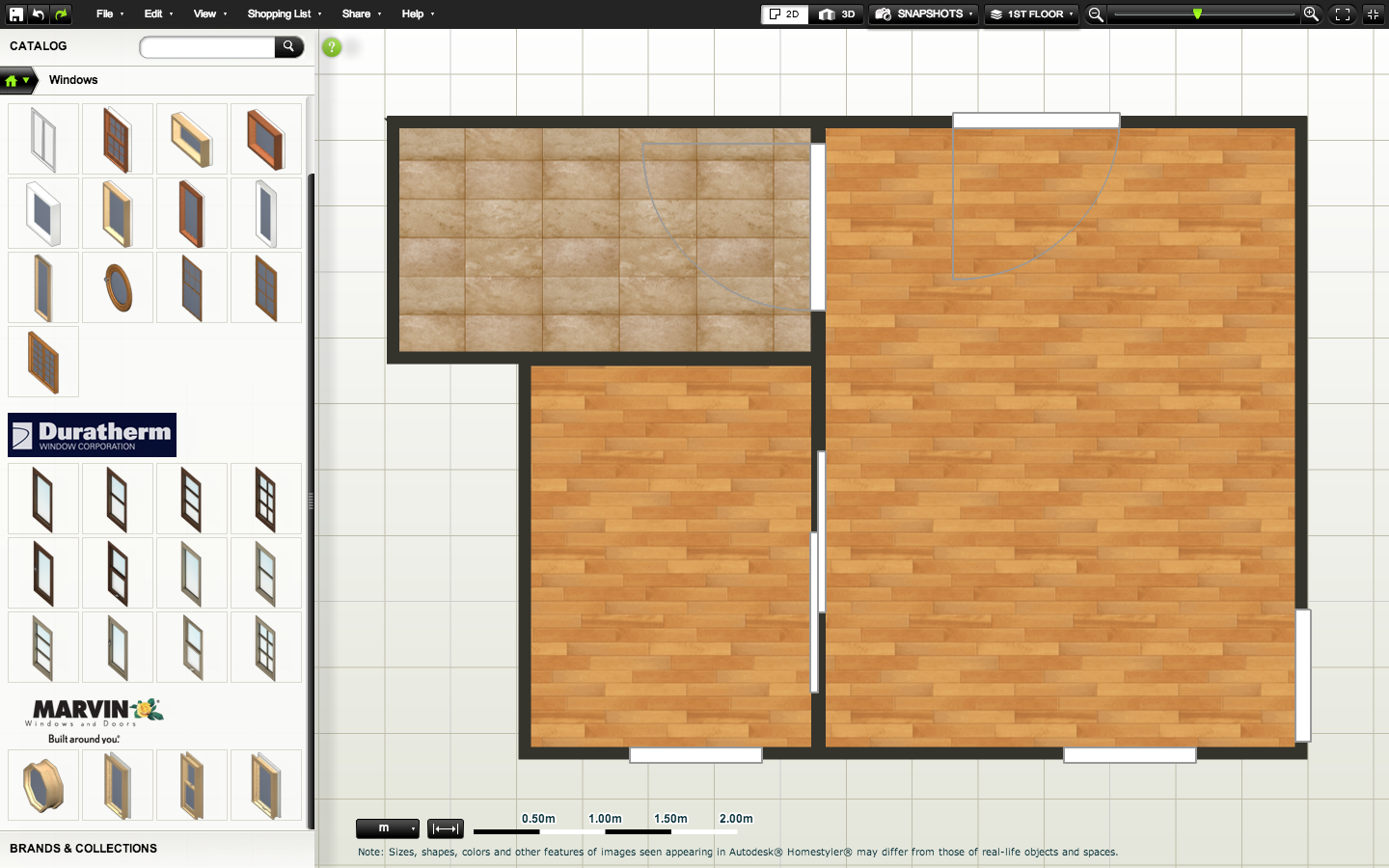The width and height of the screenshot is (1389, 868).
Task: Select the oval window thumbnail in catalog
Action: [118, 287]
